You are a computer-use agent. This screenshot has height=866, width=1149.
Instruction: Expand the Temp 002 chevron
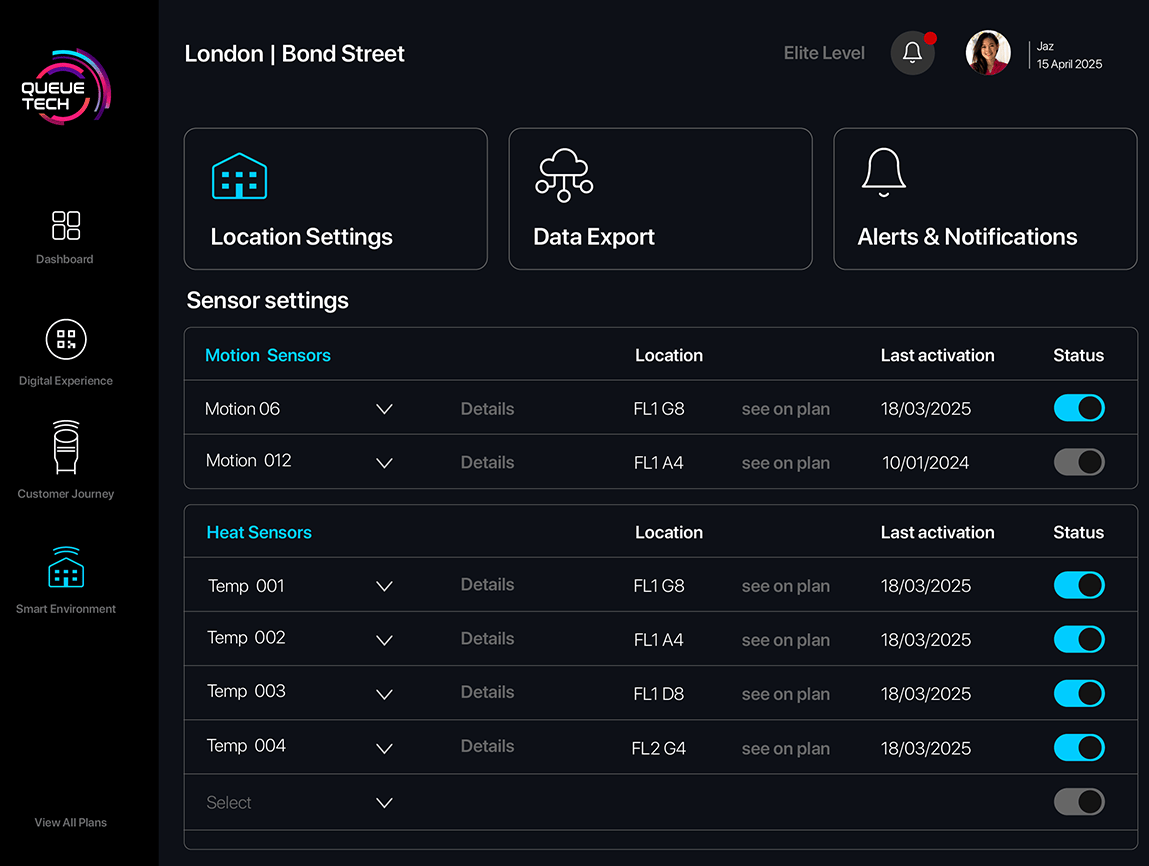[384, 640]
